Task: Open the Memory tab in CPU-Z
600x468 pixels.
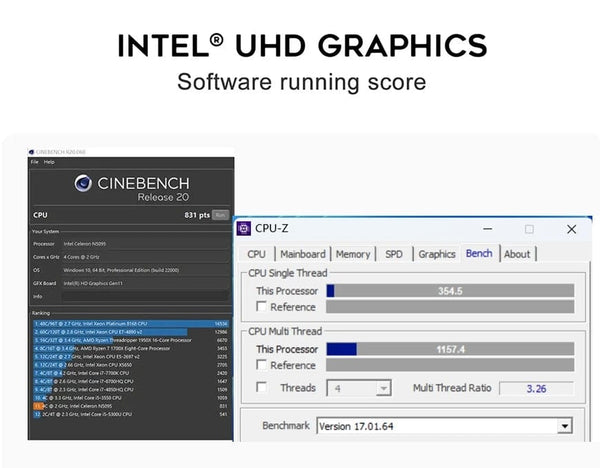Action: pos(353,254)
